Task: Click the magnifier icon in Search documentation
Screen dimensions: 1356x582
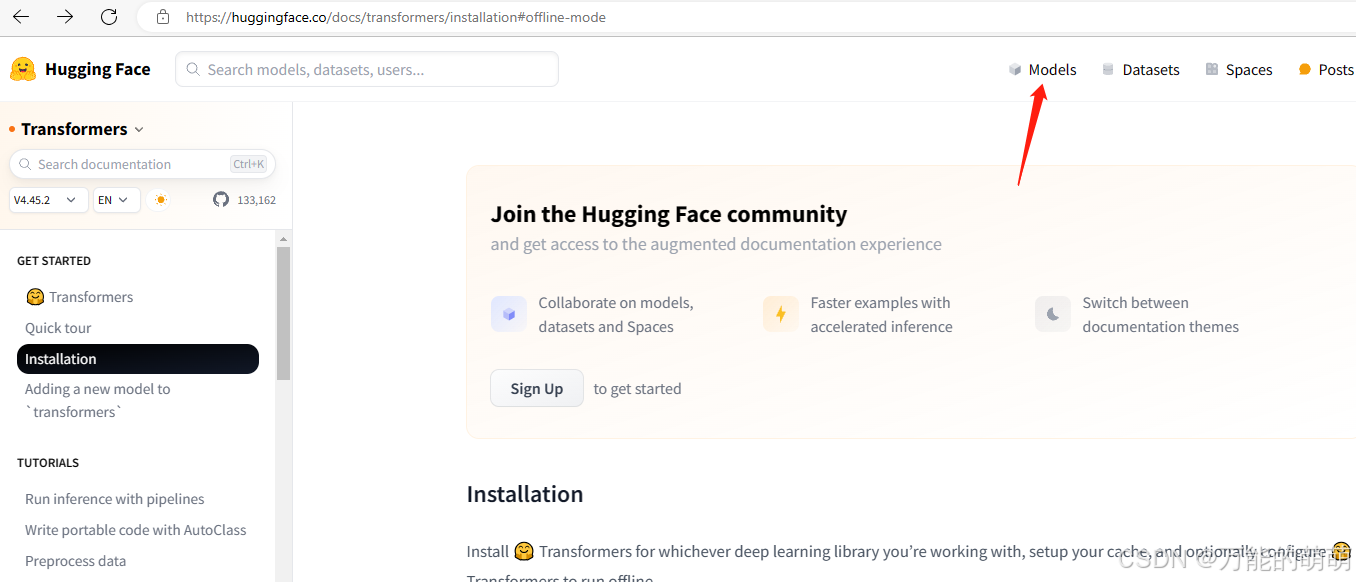Action: click(x=26, y=164)
